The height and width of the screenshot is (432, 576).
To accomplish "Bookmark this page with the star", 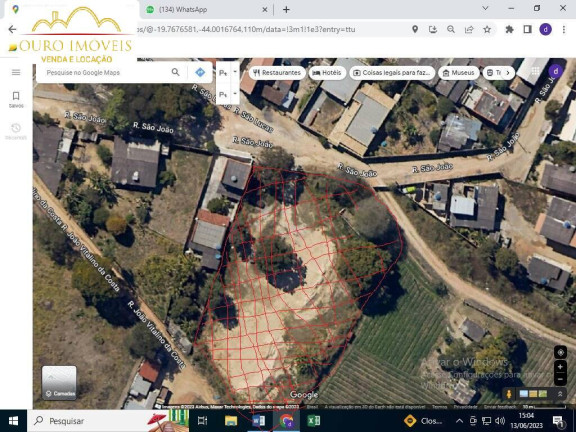I will [487, 29].
